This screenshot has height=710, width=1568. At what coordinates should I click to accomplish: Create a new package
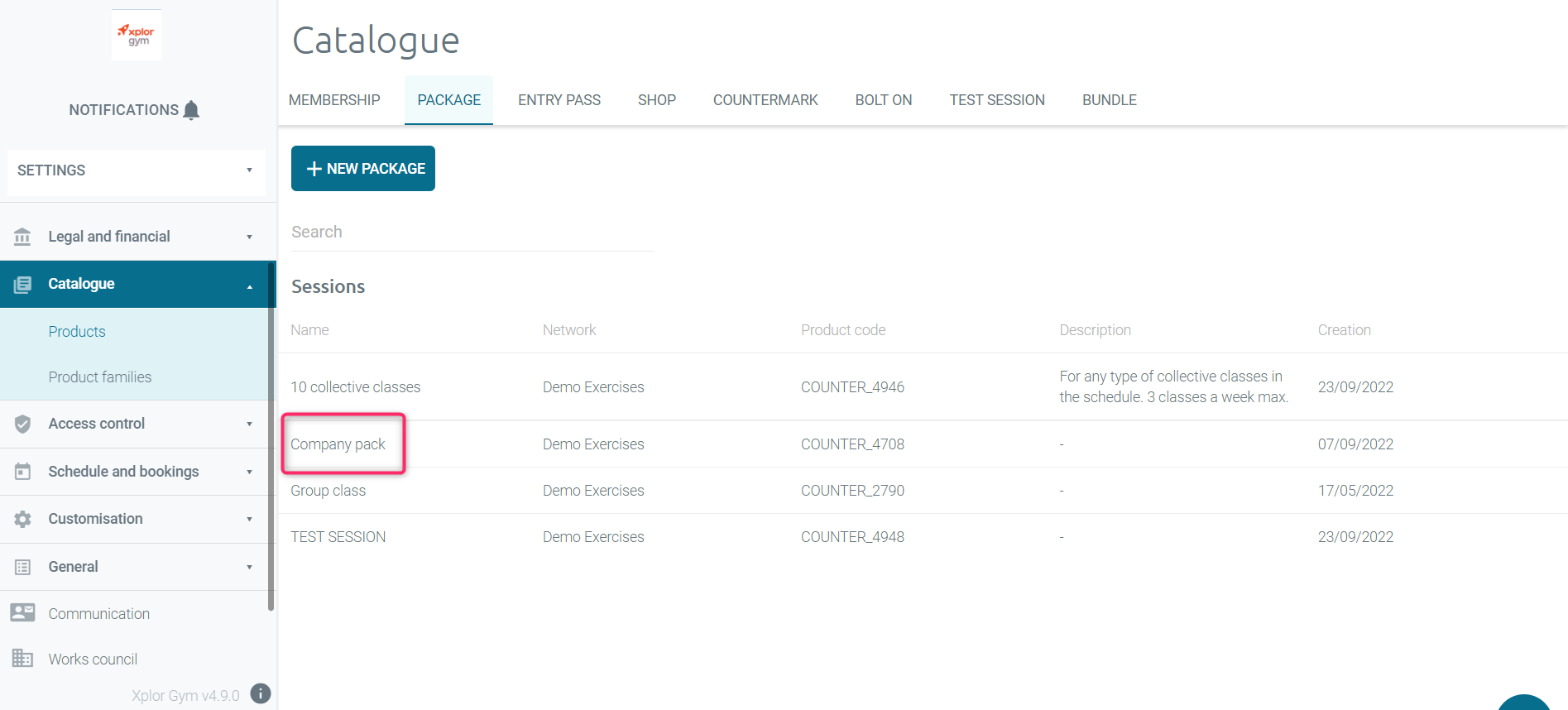[363, 169]
